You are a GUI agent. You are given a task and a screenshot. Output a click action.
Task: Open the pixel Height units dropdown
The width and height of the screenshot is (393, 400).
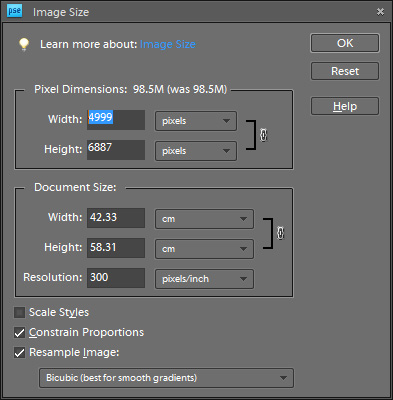(196, 151)
